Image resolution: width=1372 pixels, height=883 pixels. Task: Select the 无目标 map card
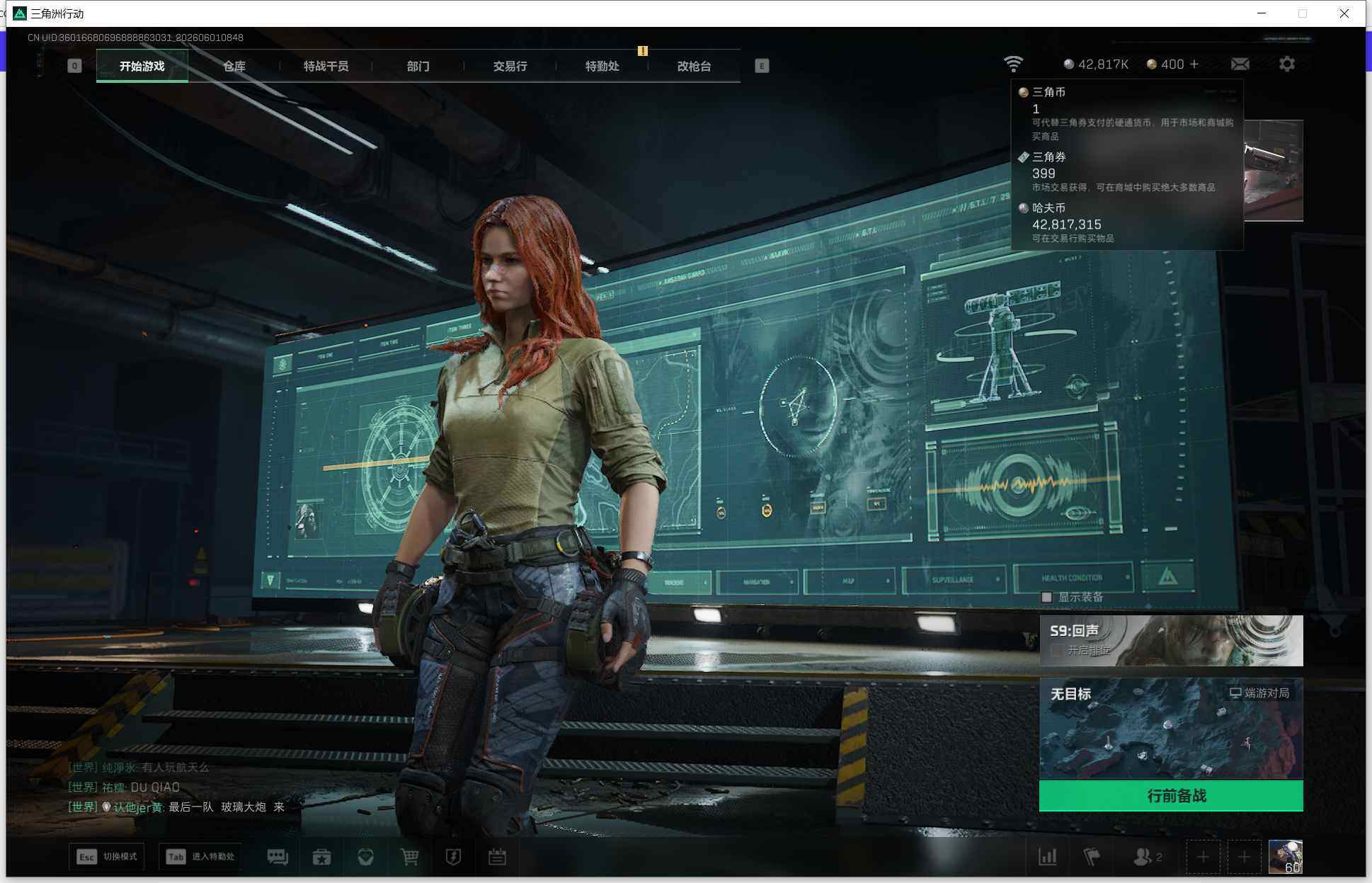click(1171, 729)
